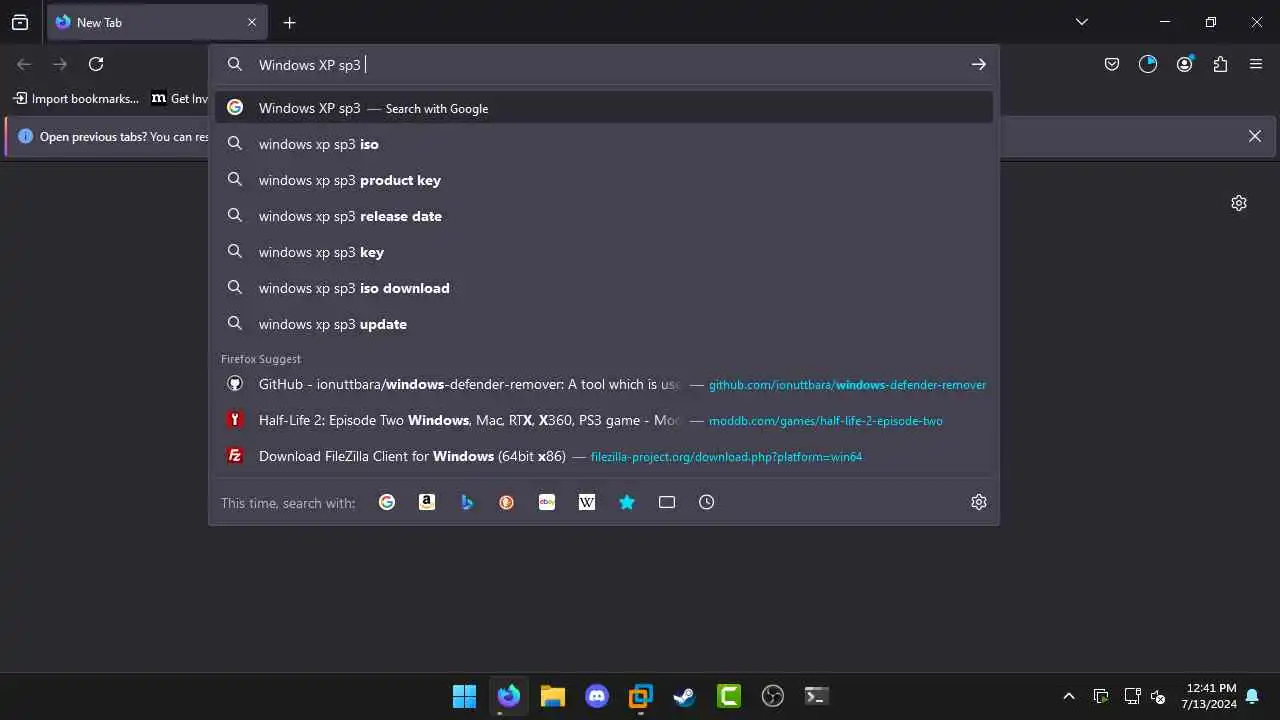Search with eBay this time

click(x=547, y=502)
